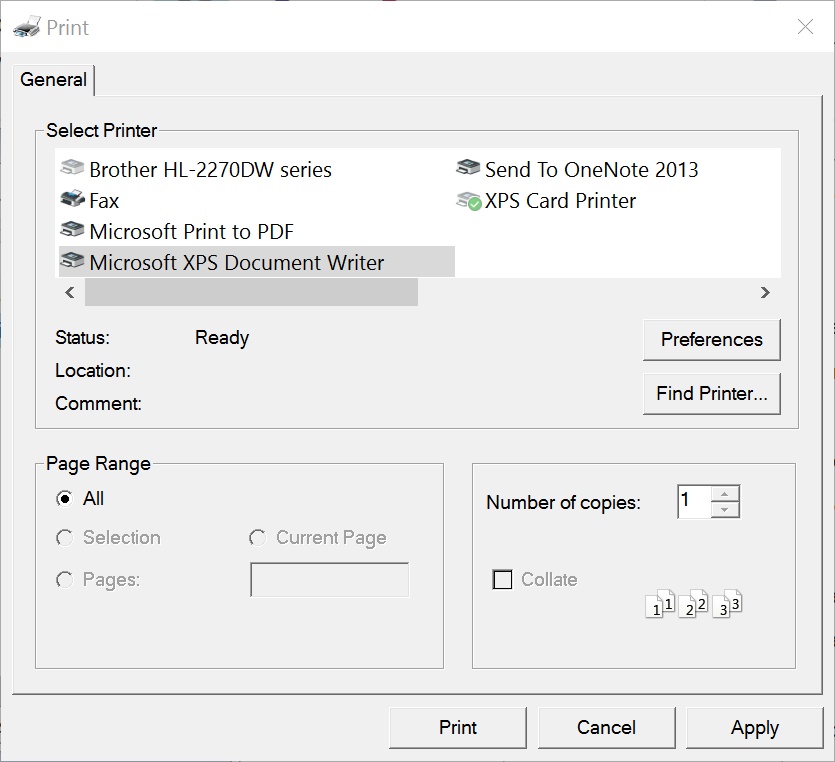Click the Microsoft XPS Document Writer icon
Screen dimensions: 835x762
coord(72,260)
